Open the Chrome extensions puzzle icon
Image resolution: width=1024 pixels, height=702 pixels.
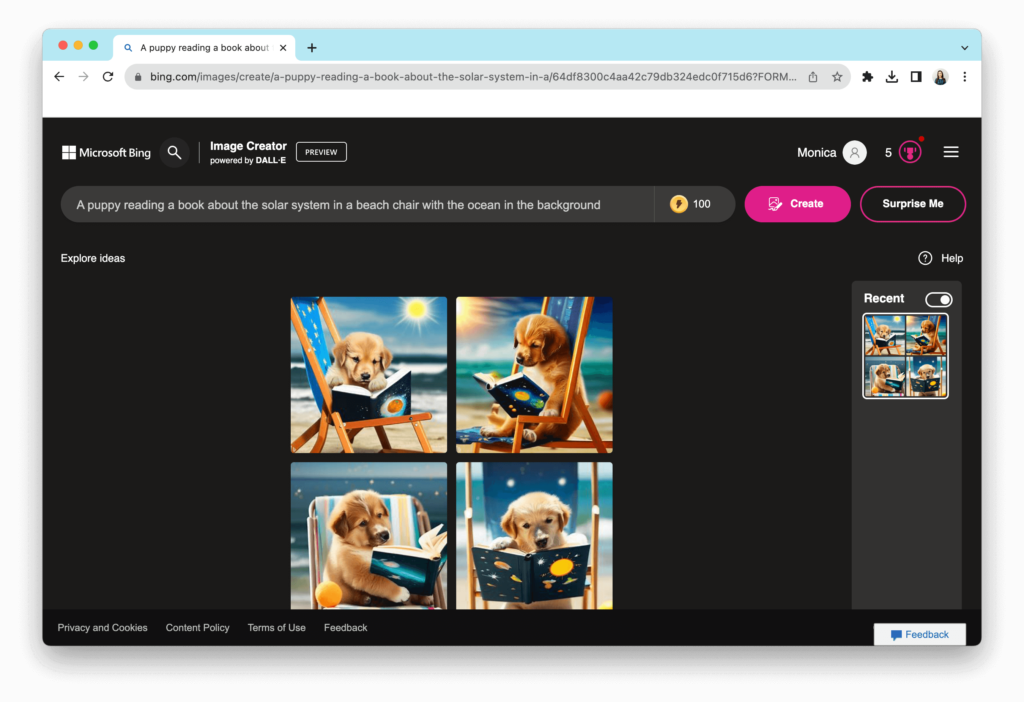point(867,76)
